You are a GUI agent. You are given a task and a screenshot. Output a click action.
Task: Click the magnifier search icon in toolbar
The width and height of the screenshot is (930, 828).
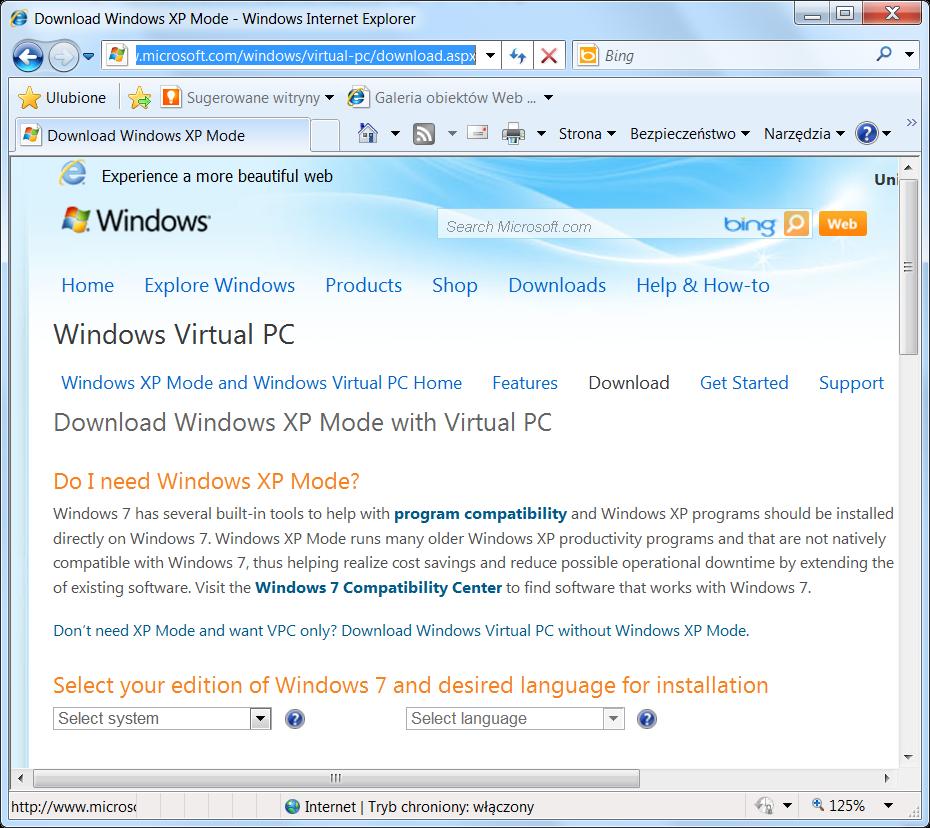(x=884, y=55)
